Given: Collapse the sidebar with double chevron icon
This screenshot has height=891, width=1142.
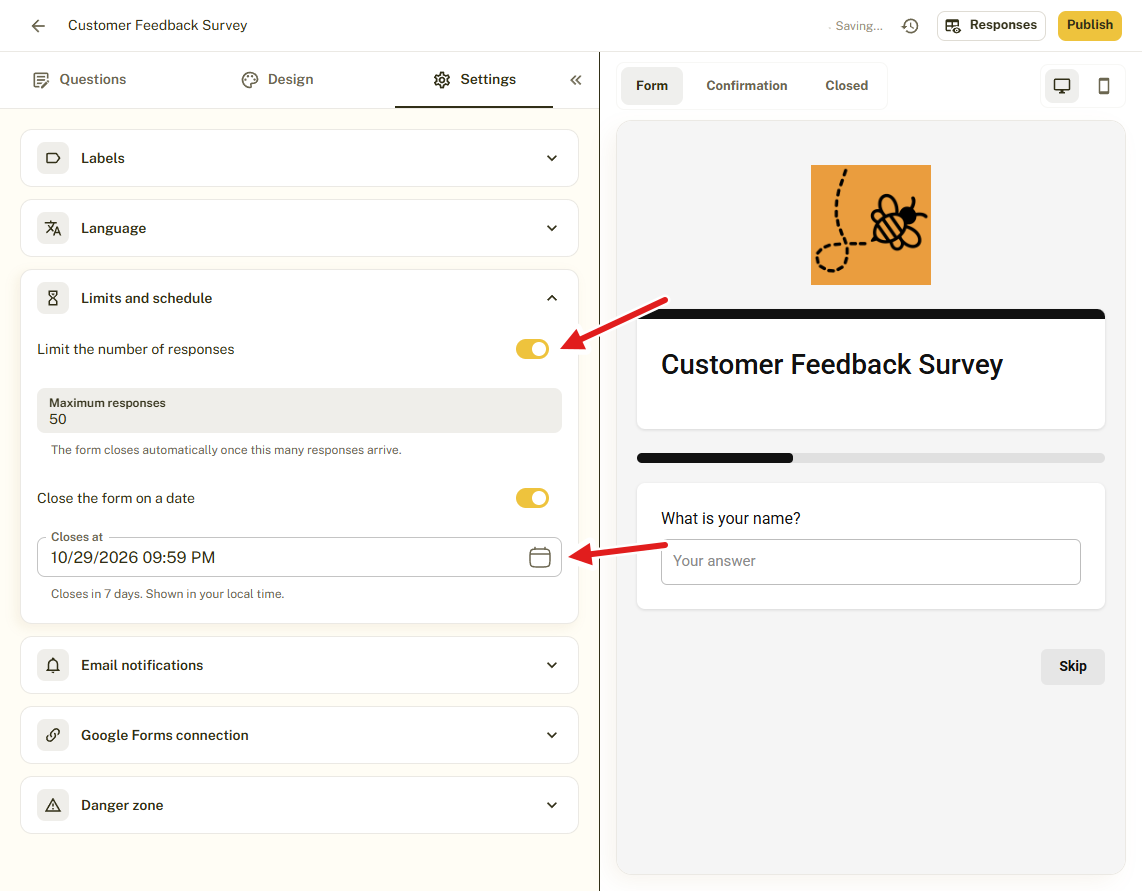Looking at the screenshot, I should [x=575, y=80].
